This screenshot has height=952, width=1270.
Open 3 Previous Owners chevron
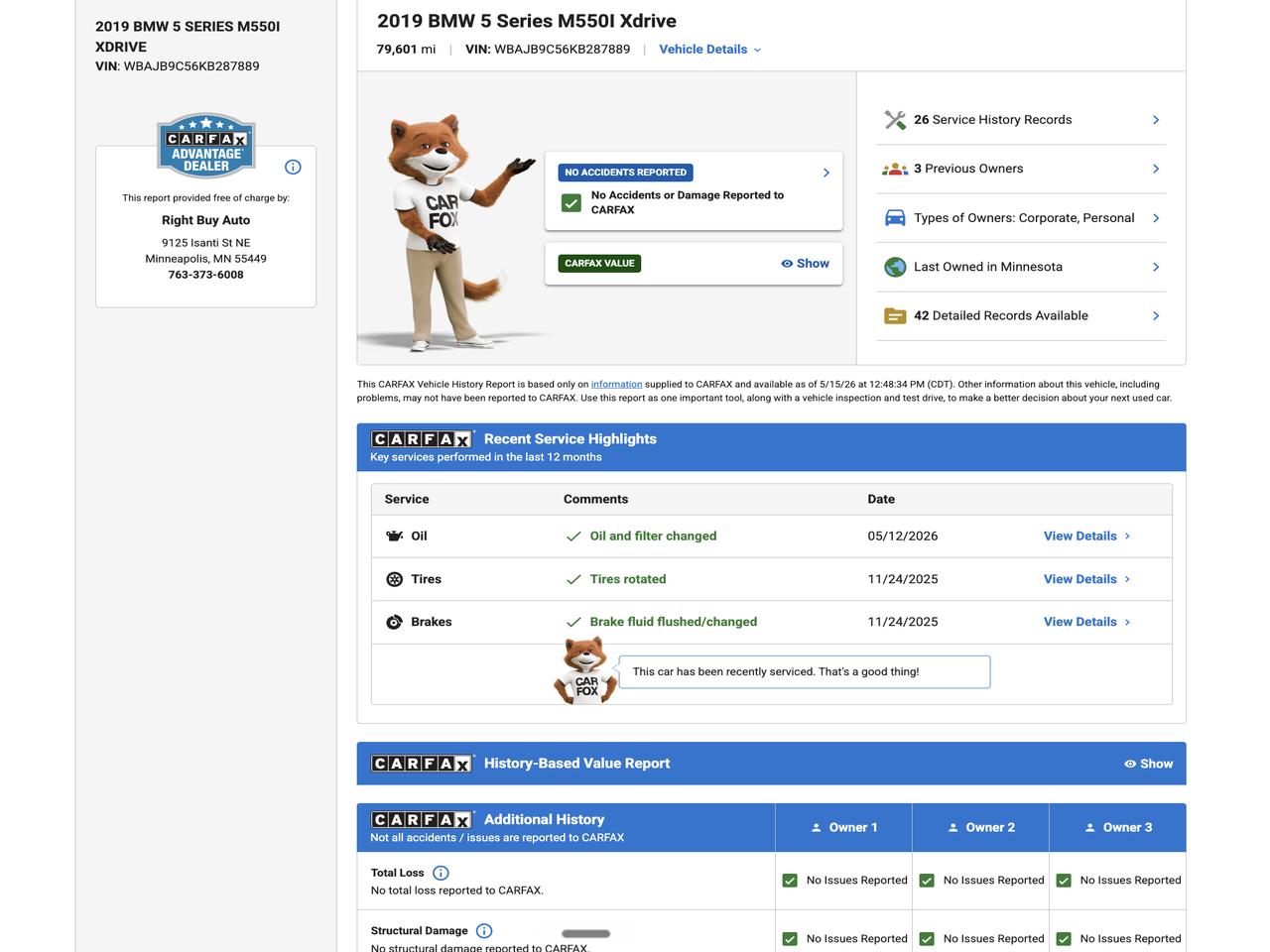pos(1156,169)
